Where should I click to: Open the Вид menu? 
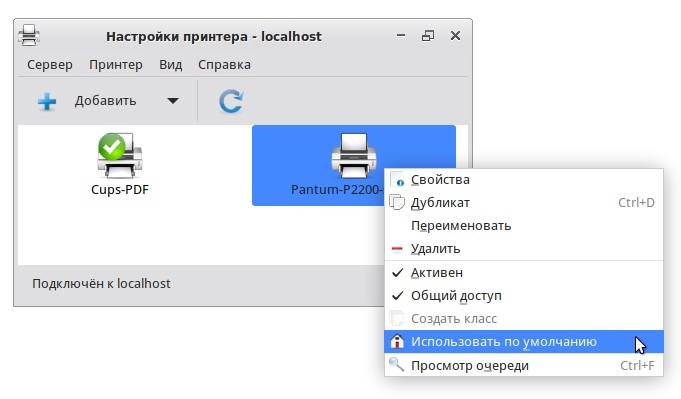171,65
